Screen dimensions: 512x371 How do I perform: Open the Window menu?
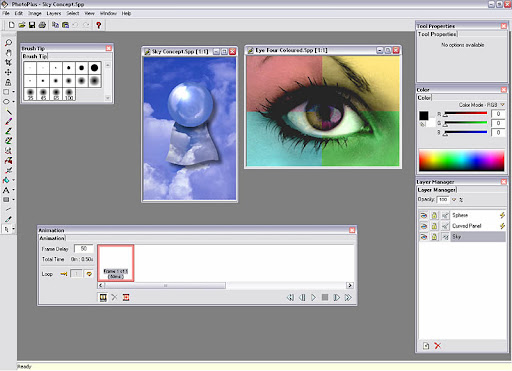108,13
